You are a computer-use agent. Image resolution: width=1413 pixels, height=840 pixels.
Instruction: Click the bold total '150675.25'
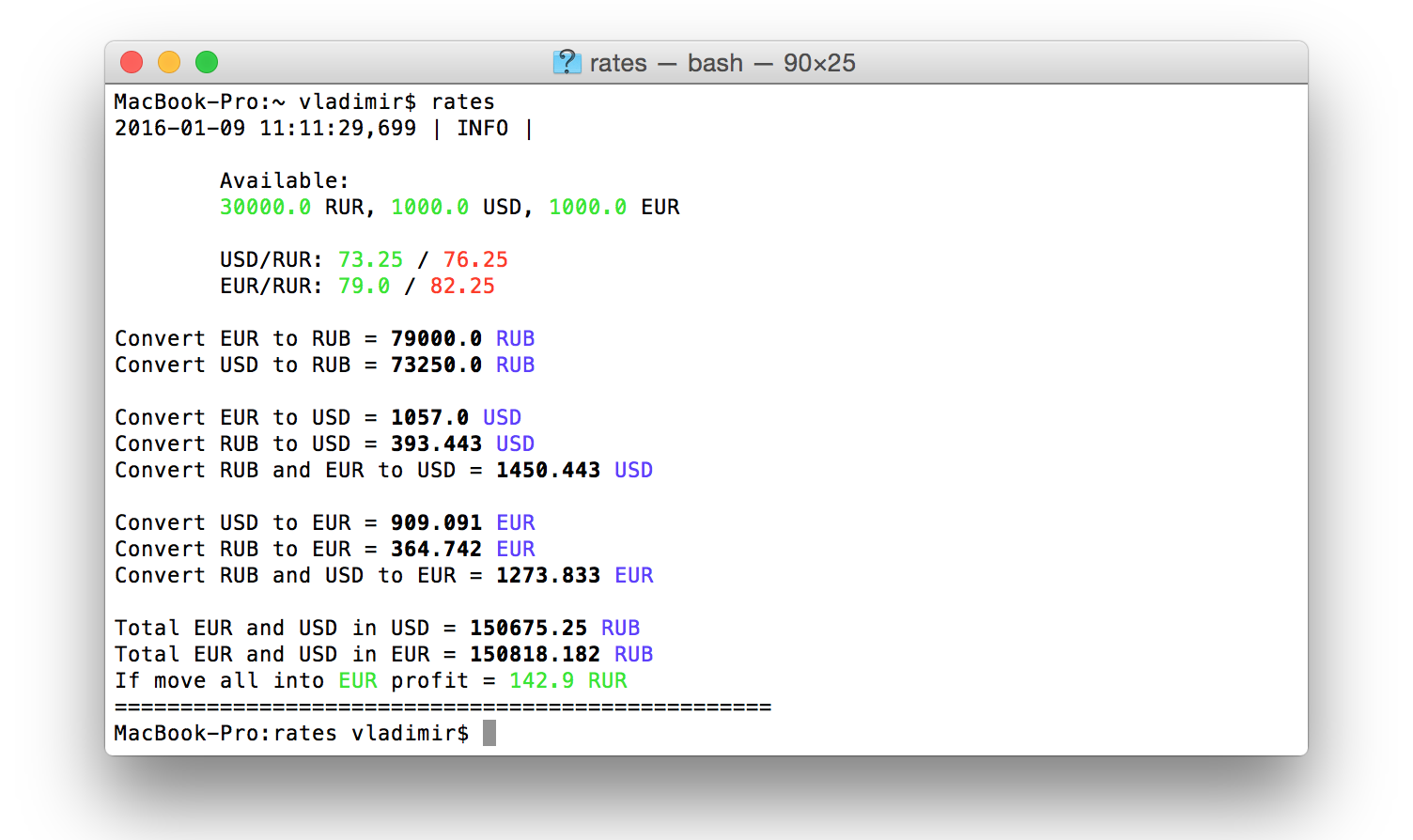pos(528,628)
